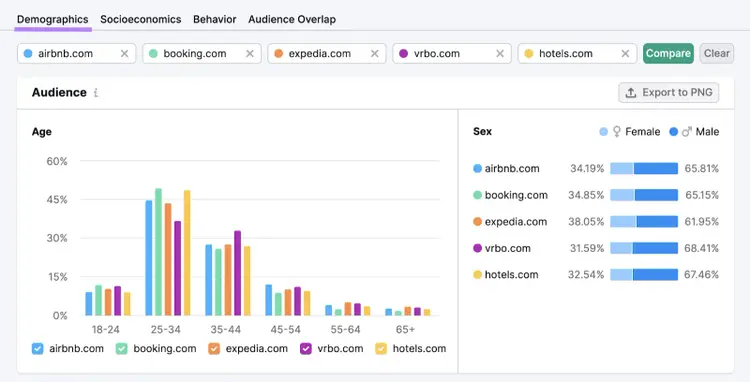750x382 pixels.
Task: Click the yellow dot in hotels.com input
Action: (529, 54)
